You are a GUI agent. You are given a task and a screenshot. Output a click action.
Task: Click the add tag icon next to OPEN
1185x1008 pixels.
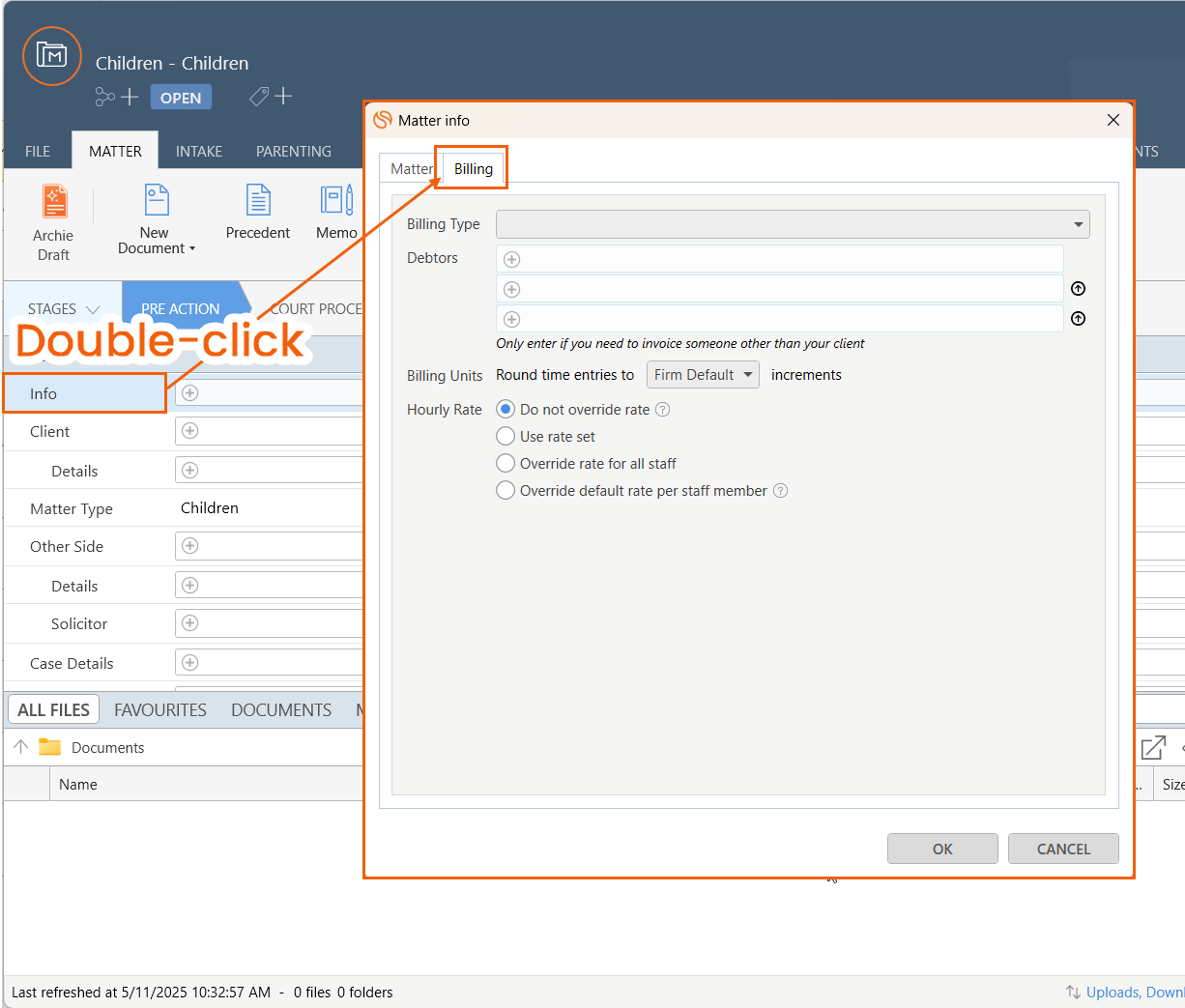[271, 97]
